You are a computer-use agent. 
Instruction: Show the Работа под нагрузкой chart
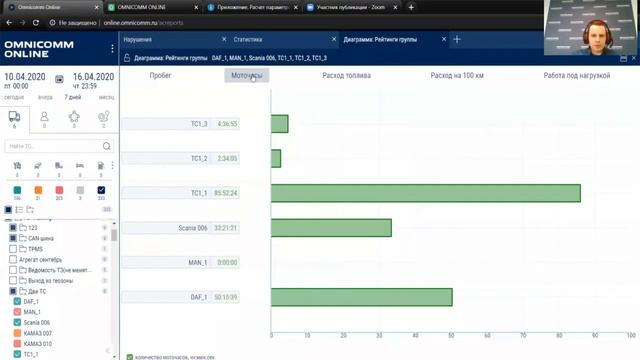(577, 76)
